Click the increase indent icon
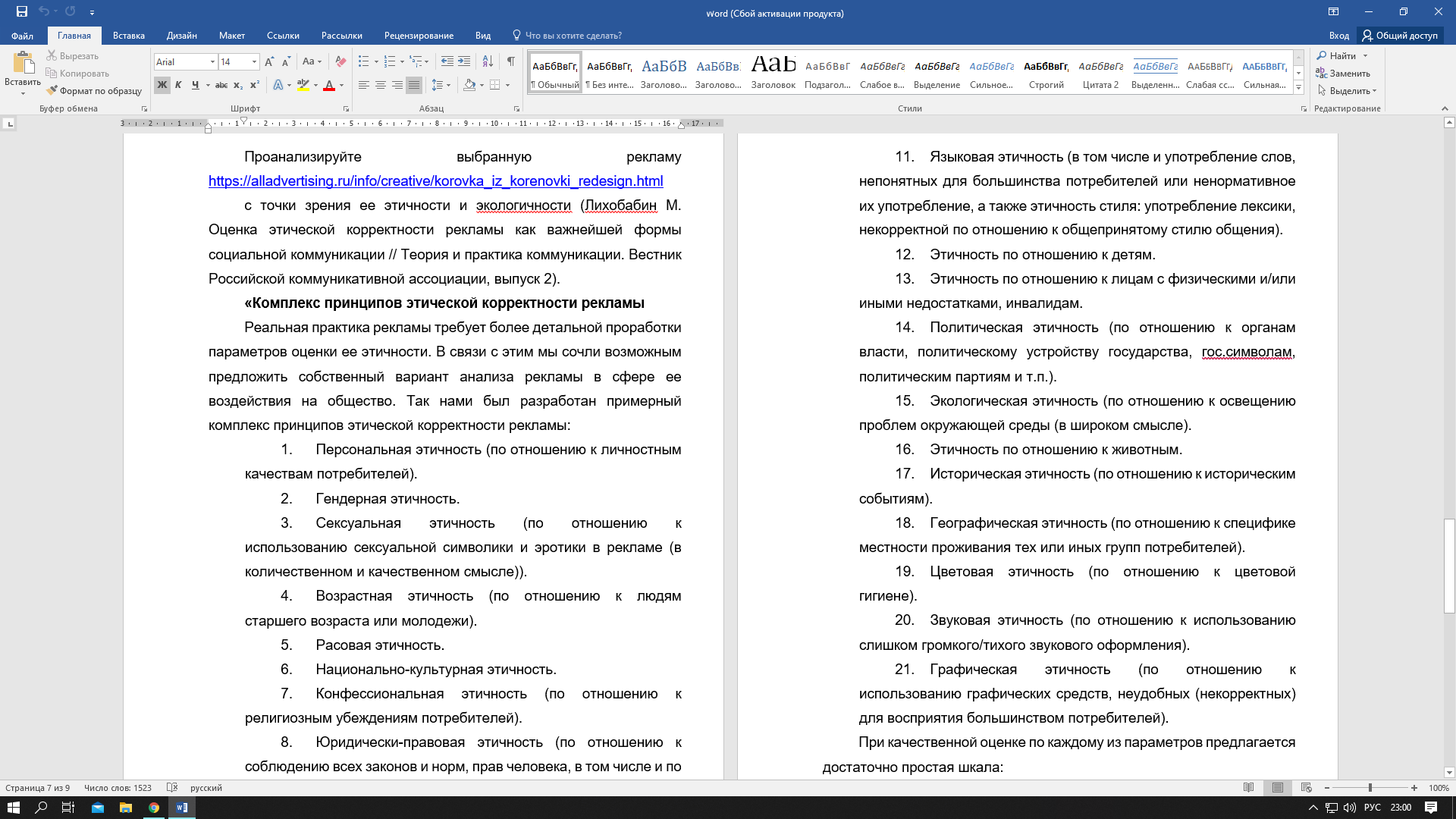 click(464, 61)
